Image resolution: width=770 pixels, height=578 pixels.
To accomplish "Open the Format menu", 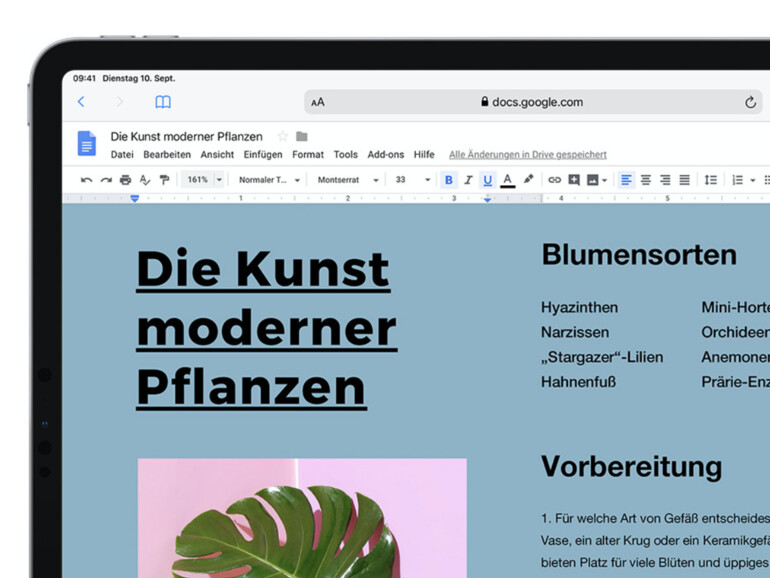I will (308, 155).
